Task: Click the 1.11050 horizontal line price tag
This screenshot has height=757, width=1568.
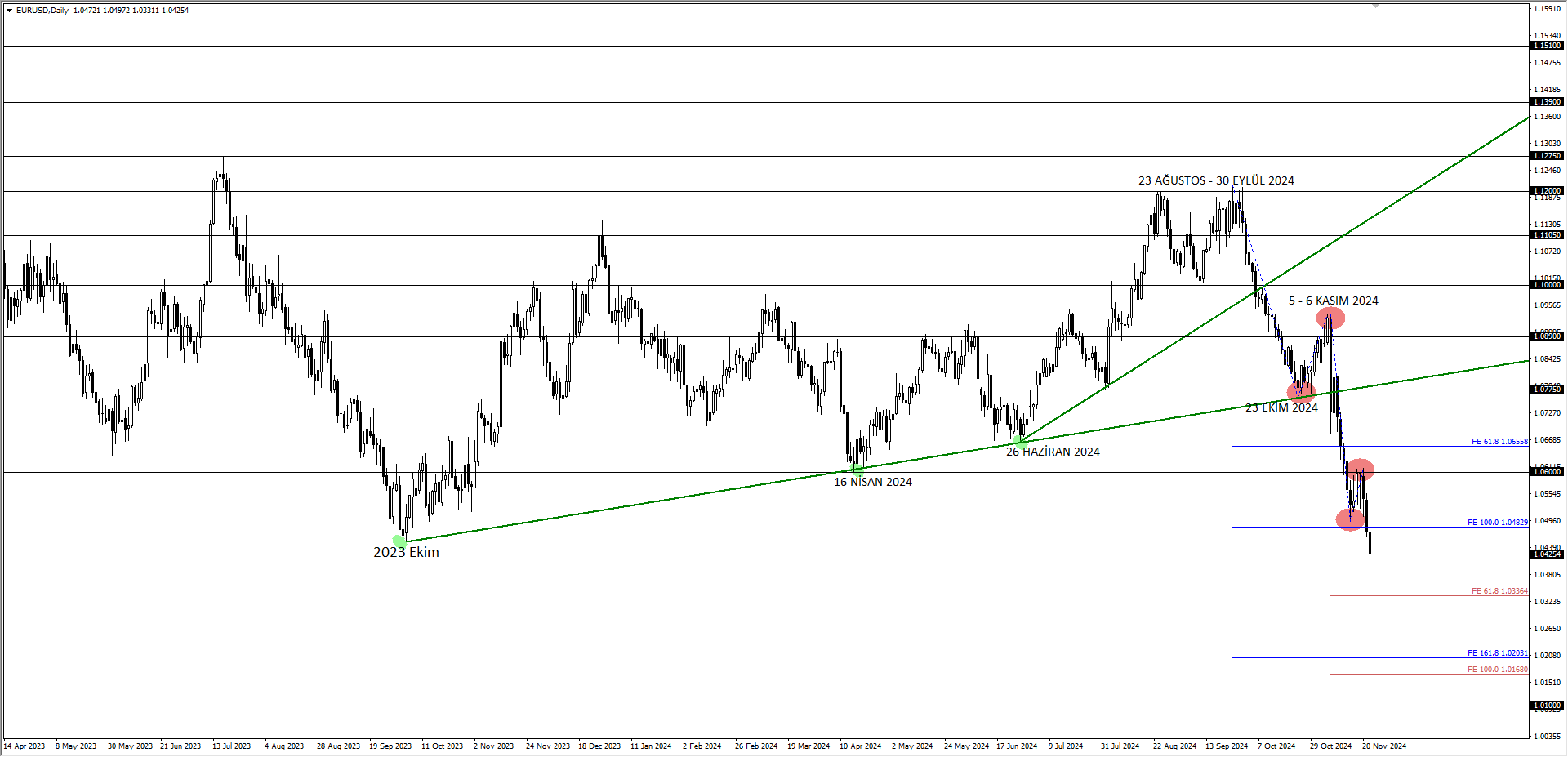Action: (1547, 235)
